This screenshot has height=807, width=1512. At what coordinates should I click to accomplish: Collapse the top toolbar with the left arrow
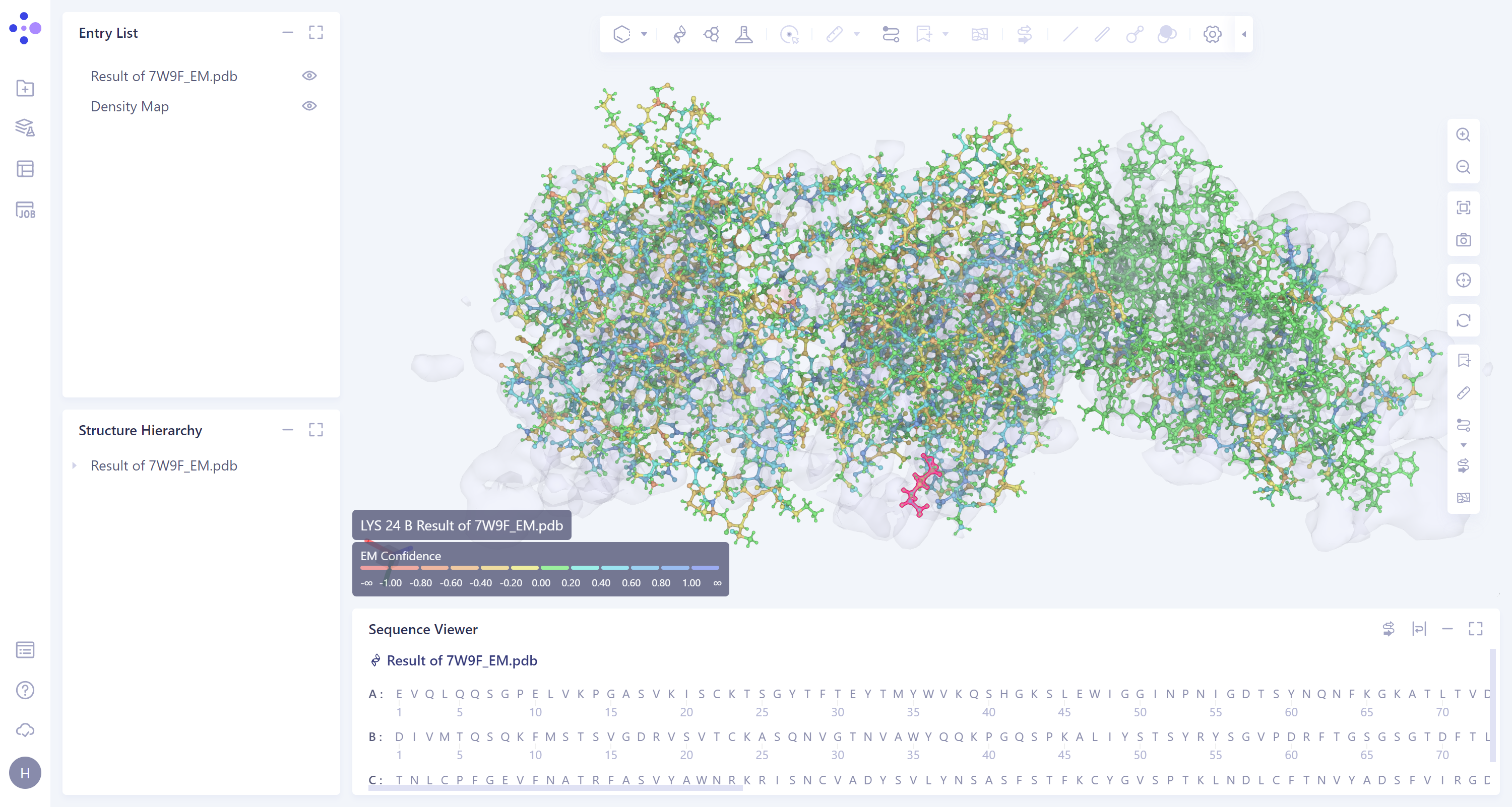click(x=1244, y=35)
